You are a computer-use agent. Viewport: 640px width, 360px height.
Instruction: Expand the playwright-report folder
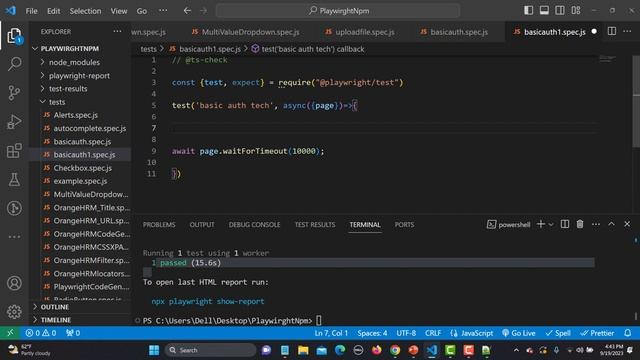[x=79, y=76]
